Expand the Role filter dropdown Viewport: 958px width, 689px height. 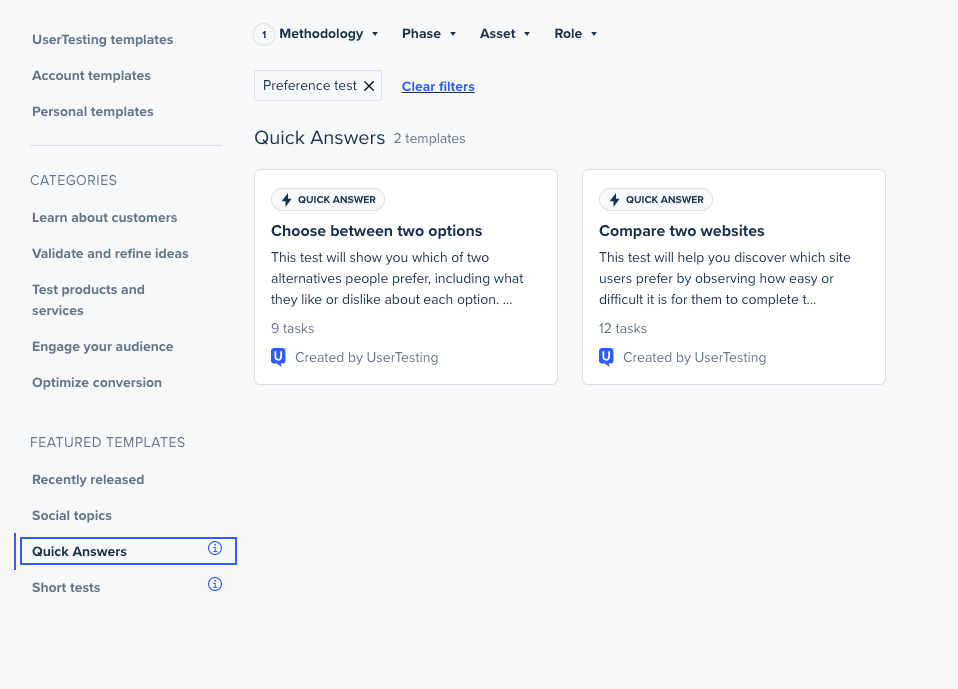pos(576,34)
